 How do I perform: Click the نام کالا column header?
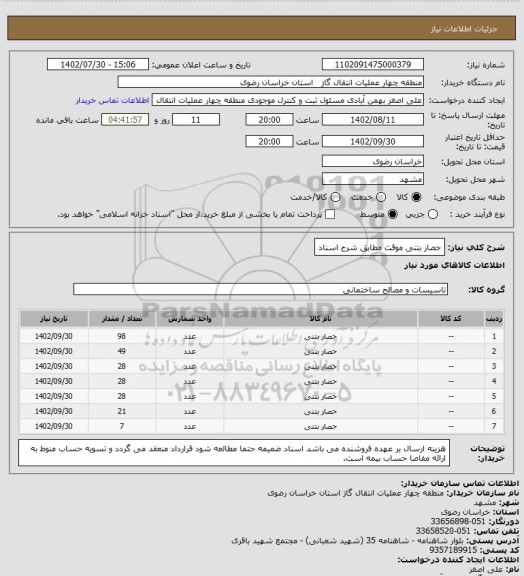click(x=320, y=318)
